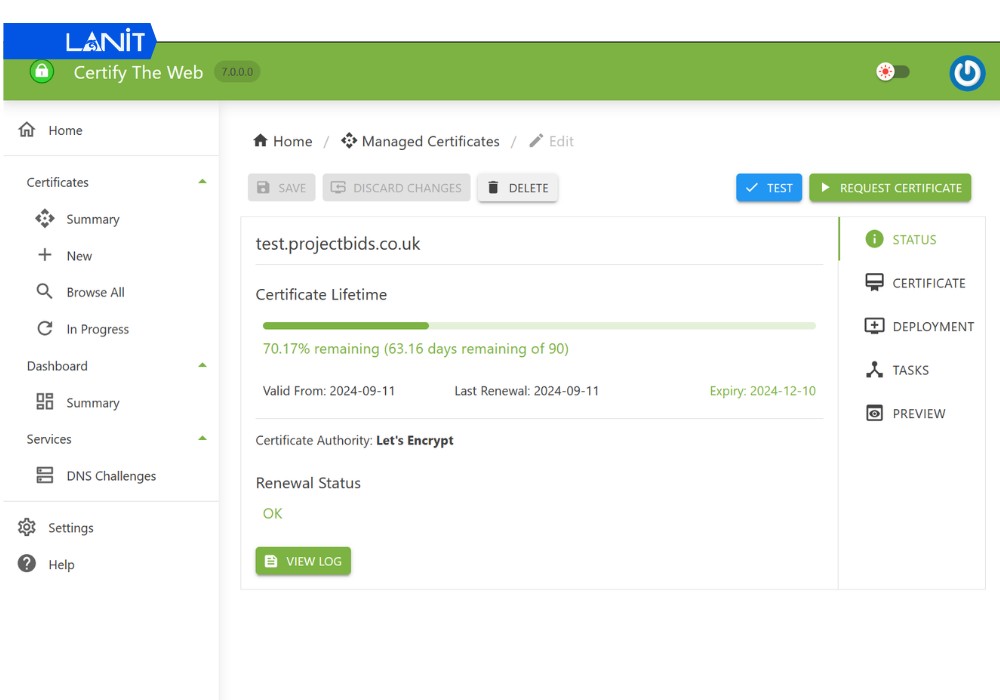Image resolution: width=1000 pixels, height=700 pixels.
Task: Collapse the Certificates sidebar section
Action: tap(202, 182)
